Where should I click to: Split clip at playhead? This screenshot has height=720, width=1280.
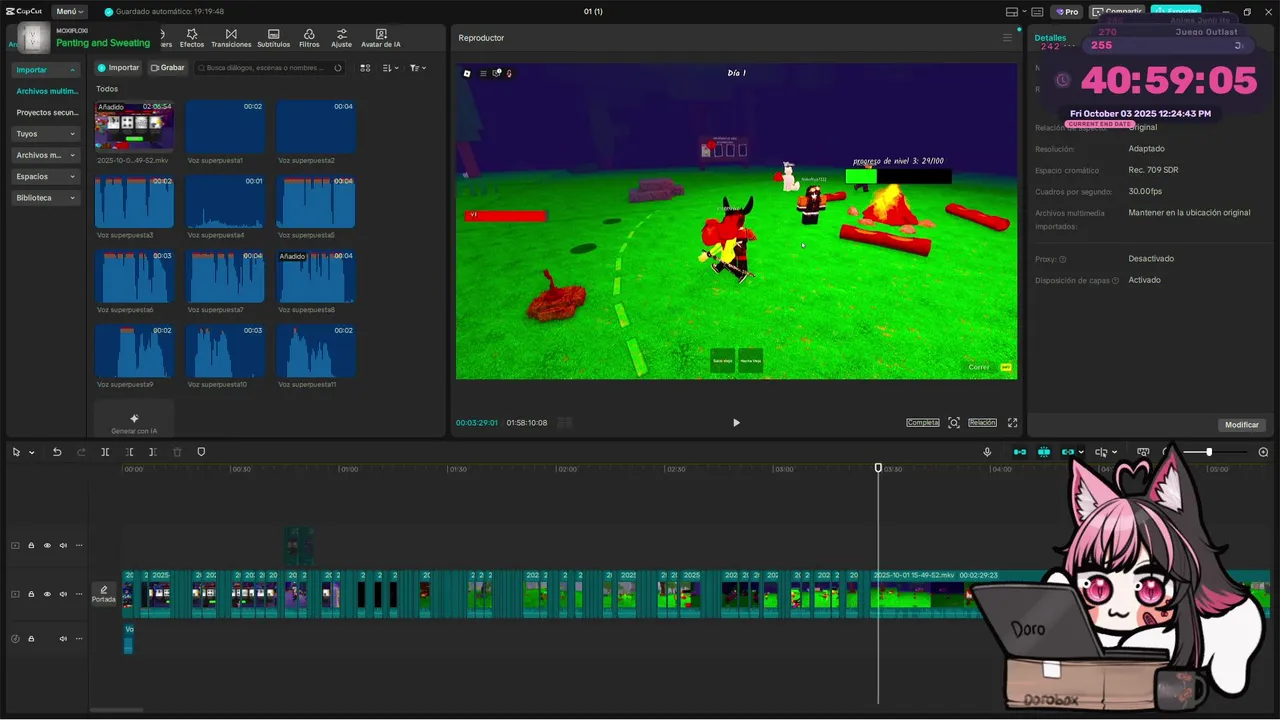coord(105,452)
